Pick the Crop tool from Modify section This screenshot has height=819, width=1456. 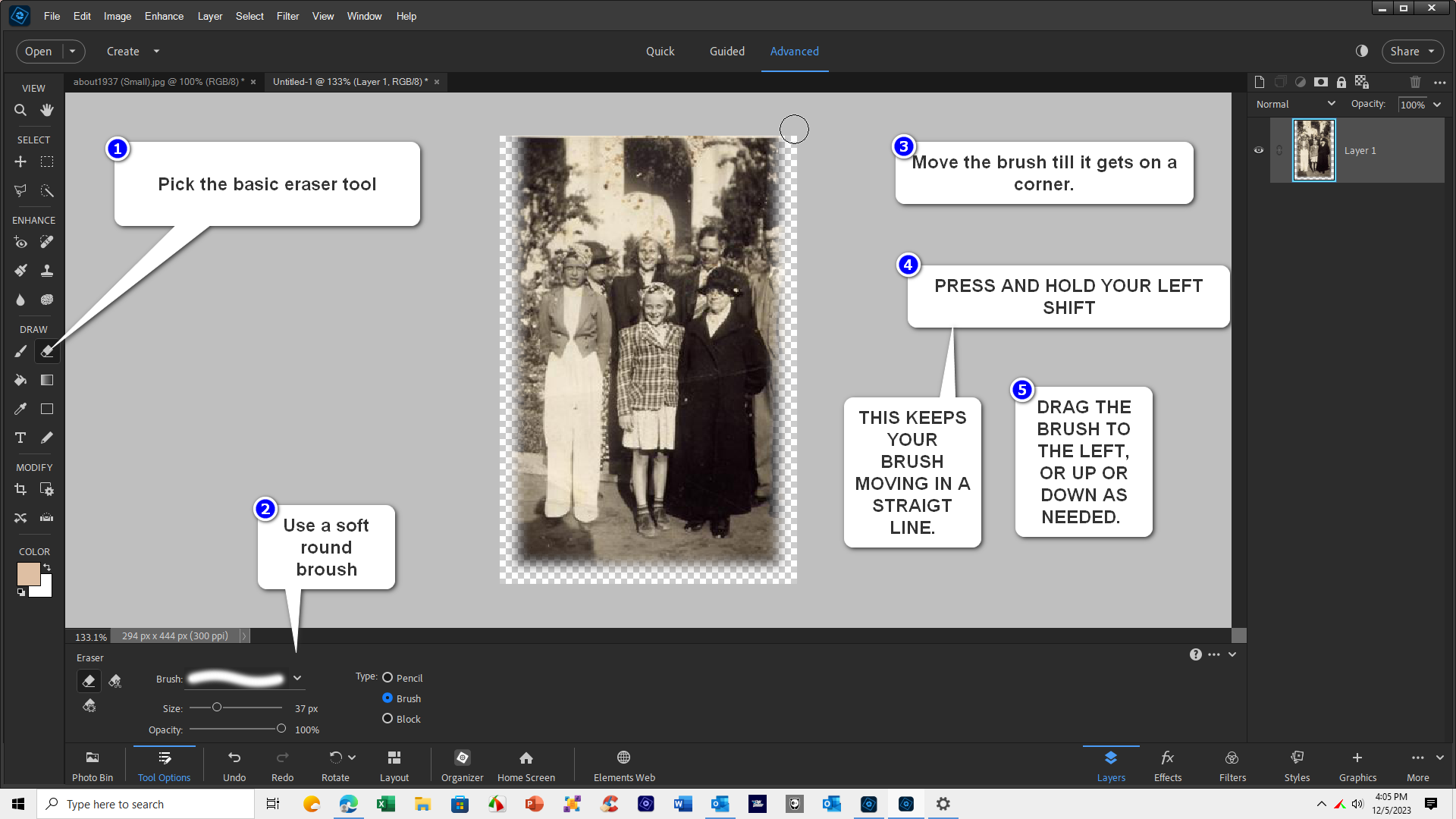[20, 489]
